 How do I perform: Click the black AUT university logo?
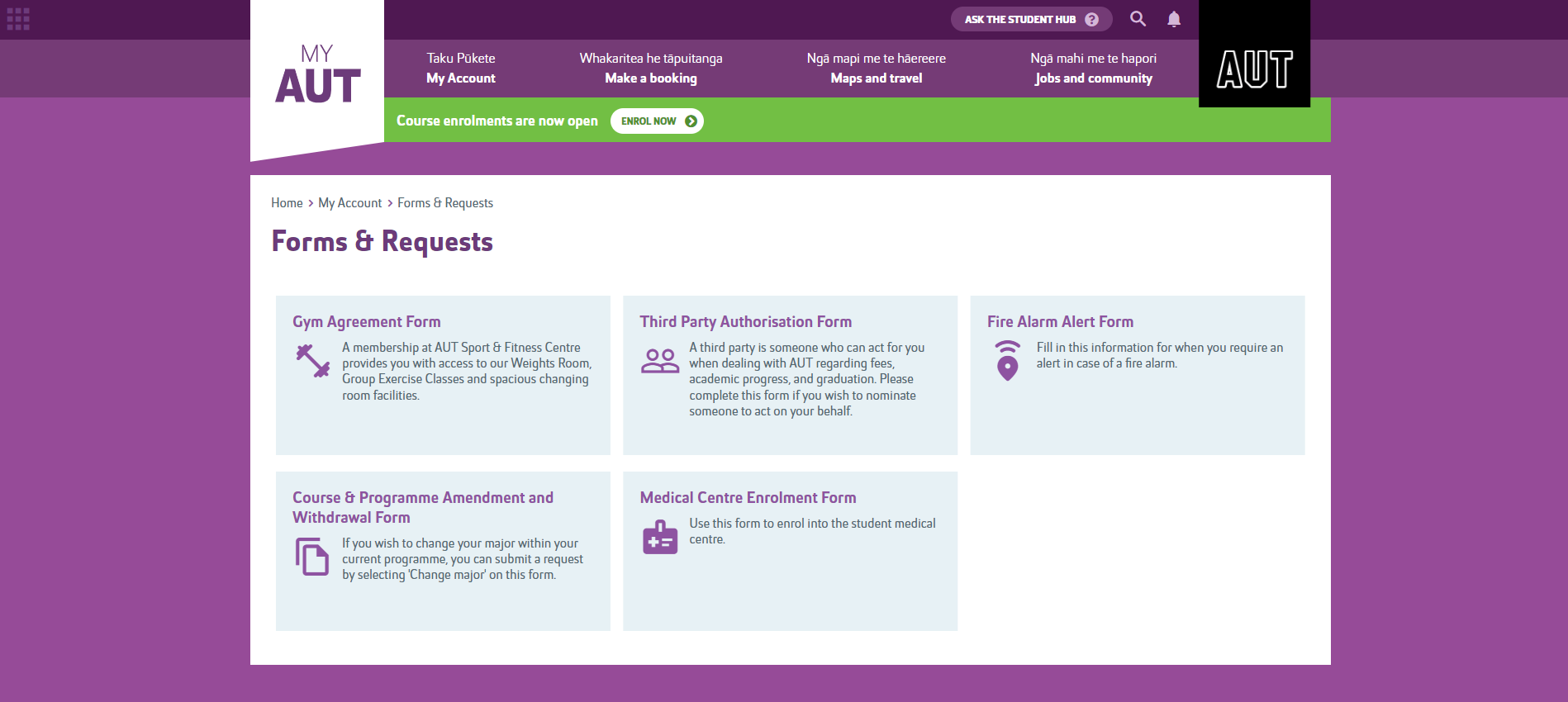(1254, 54)
